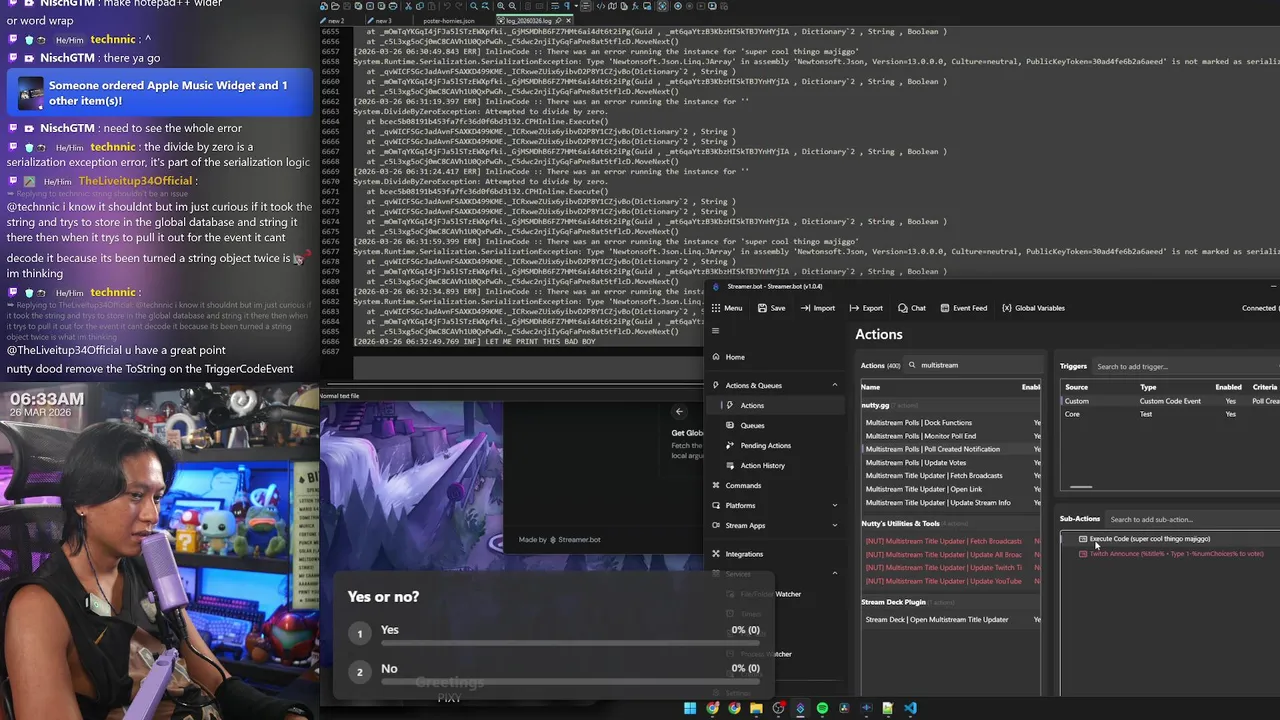Click the Cut scissors icon in Notepad++
The height and width of the screenshot is (720, 1280).
pyautogui.click(x=408, y=6)
